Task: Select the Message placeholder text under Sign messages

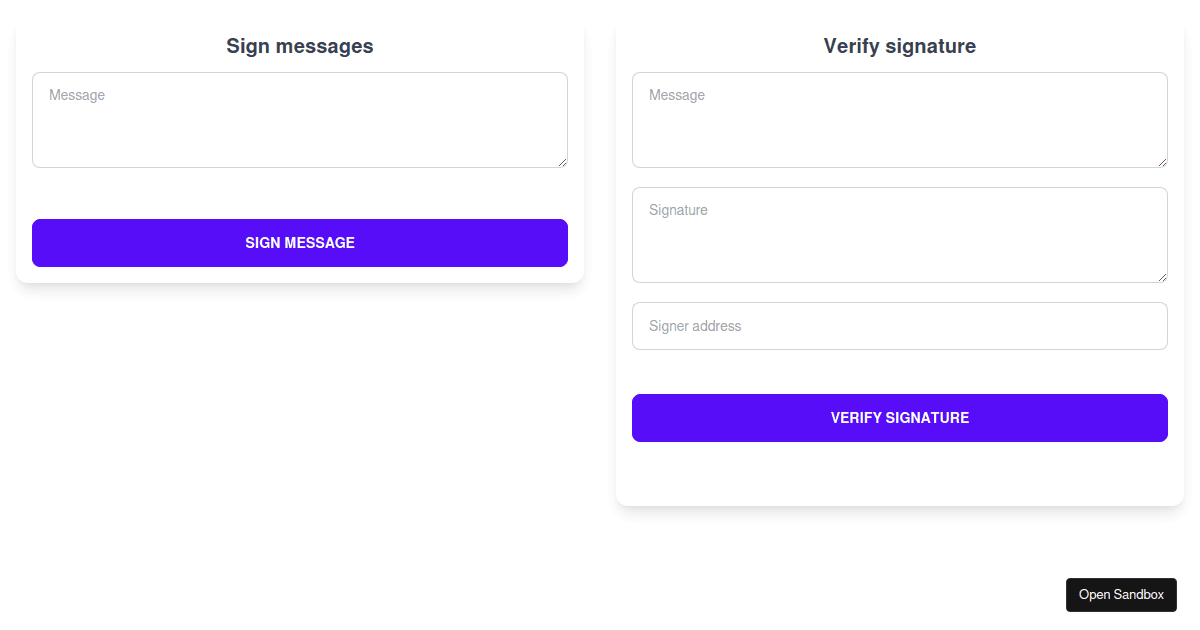Action: click(76, 95)
